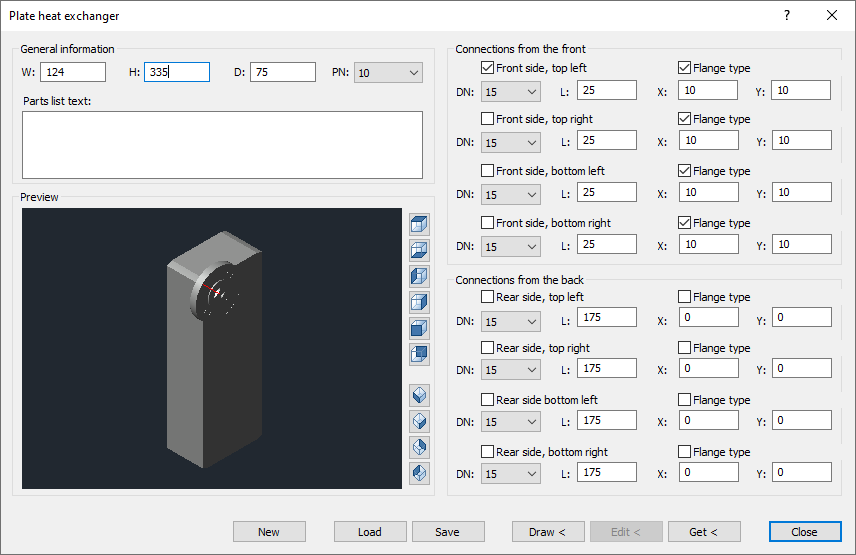Open DN dropdown for Front side, bottom right
The image size is (856, 555).
510,247
